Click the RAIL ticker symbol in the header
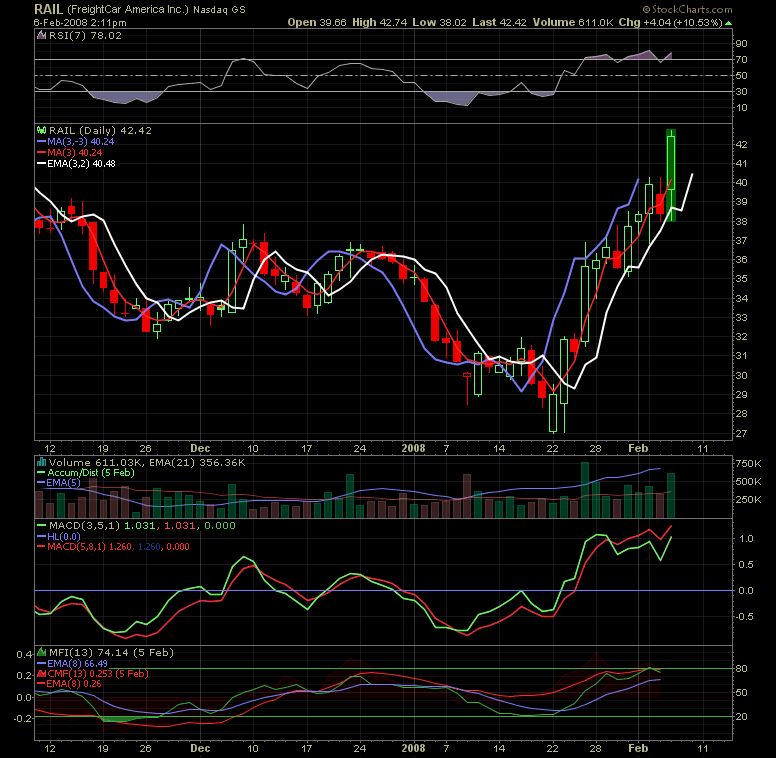The image size is (776, 758). click(48, 9)
